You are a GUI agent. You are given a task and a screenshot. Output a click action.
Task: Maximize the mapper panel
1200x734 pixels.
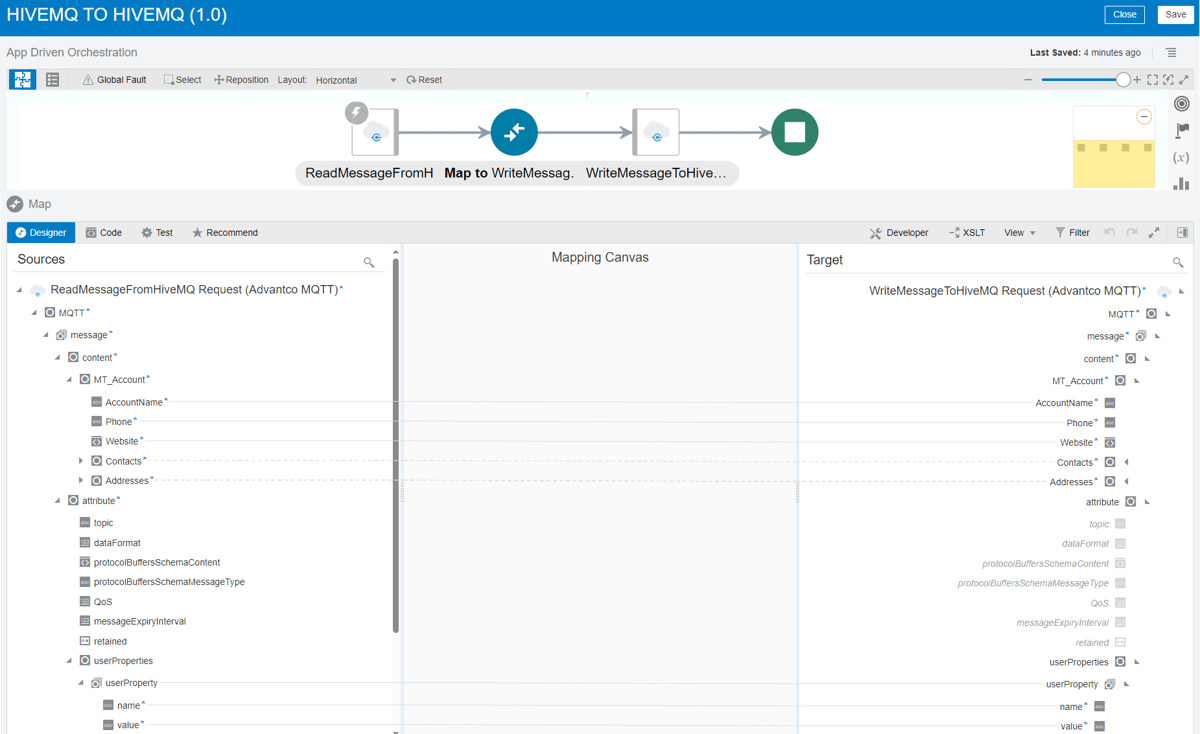pyautogui.click(x=1154, y=233)
